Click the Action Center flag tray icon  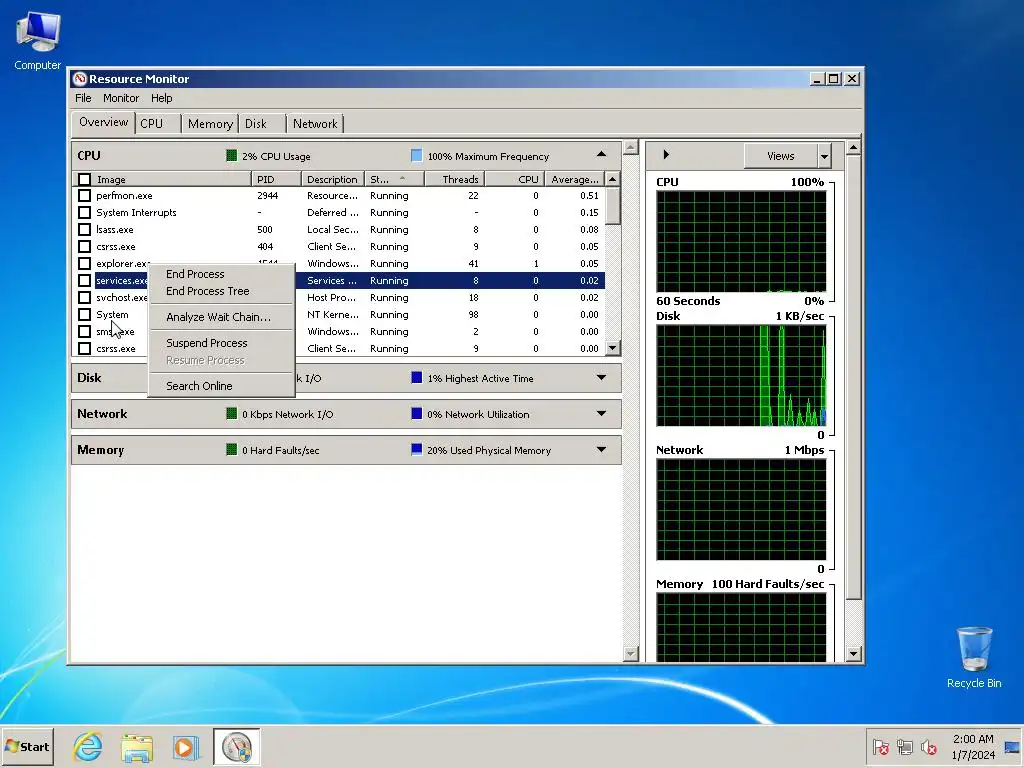[x=880, y=746]
